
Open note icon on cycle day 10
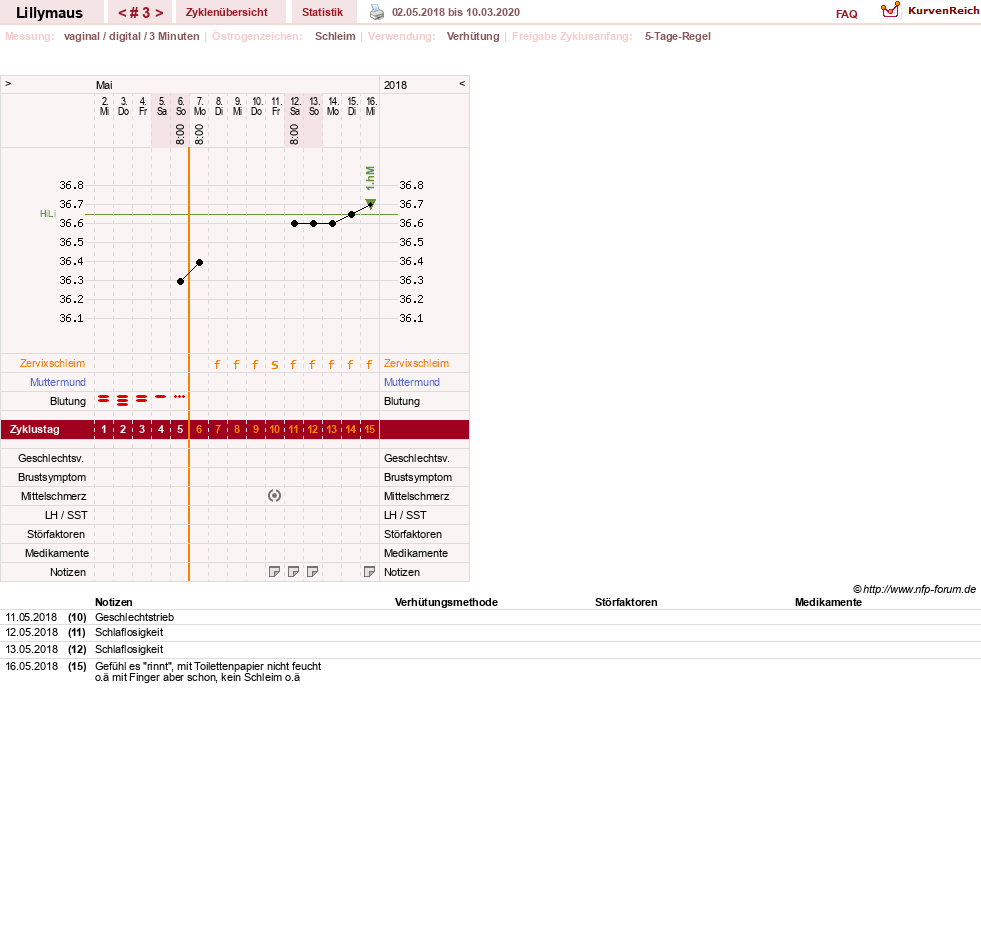(274, 571)
